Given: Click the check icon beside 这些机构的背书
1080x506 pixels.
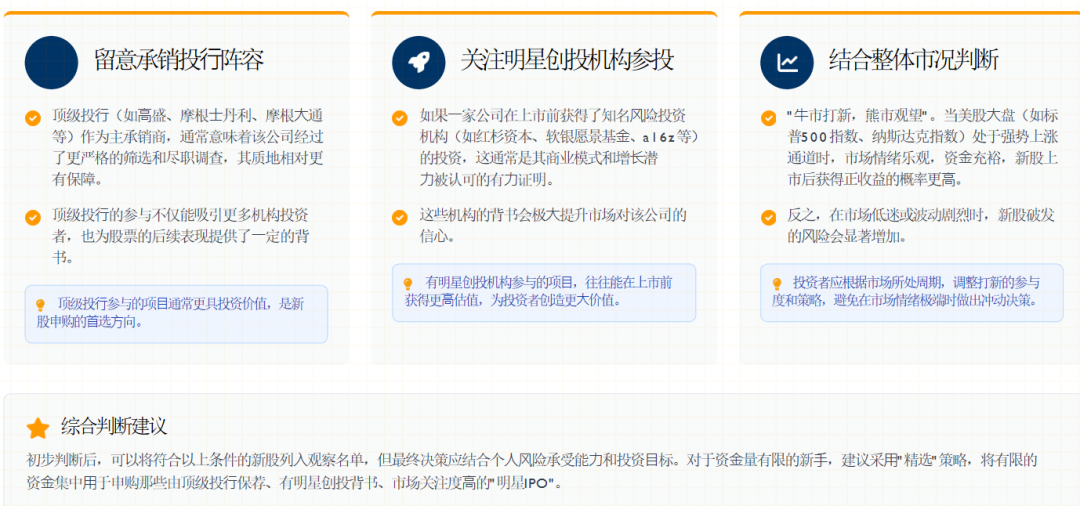Looking at the screenshot, I should pyautogui.click(x=399, y=218).
